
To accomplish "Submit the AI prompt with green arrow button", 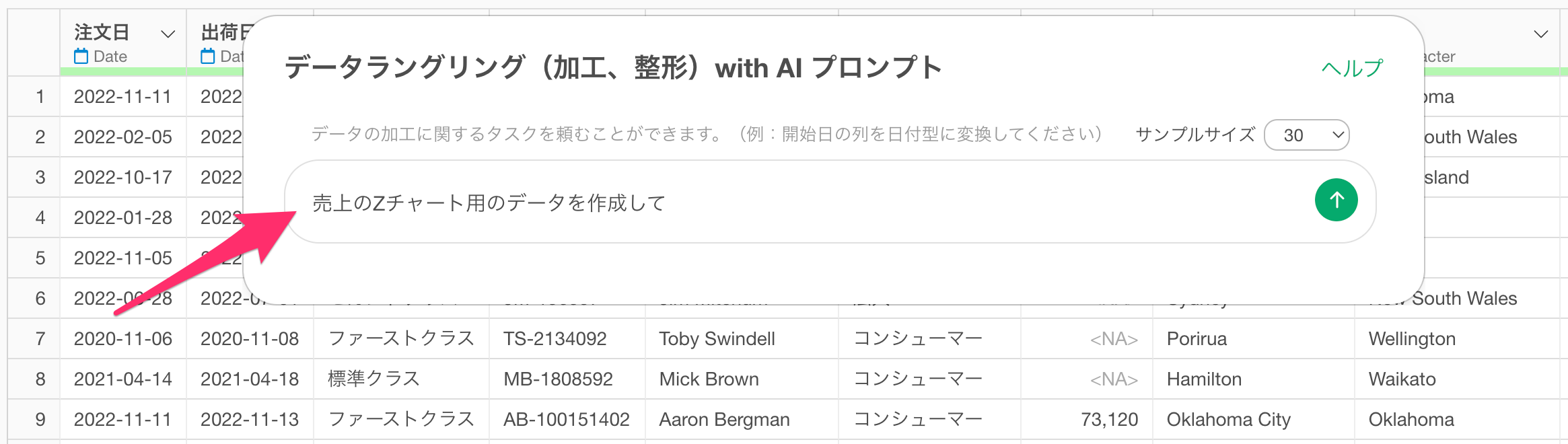I will click(1336, 200).
